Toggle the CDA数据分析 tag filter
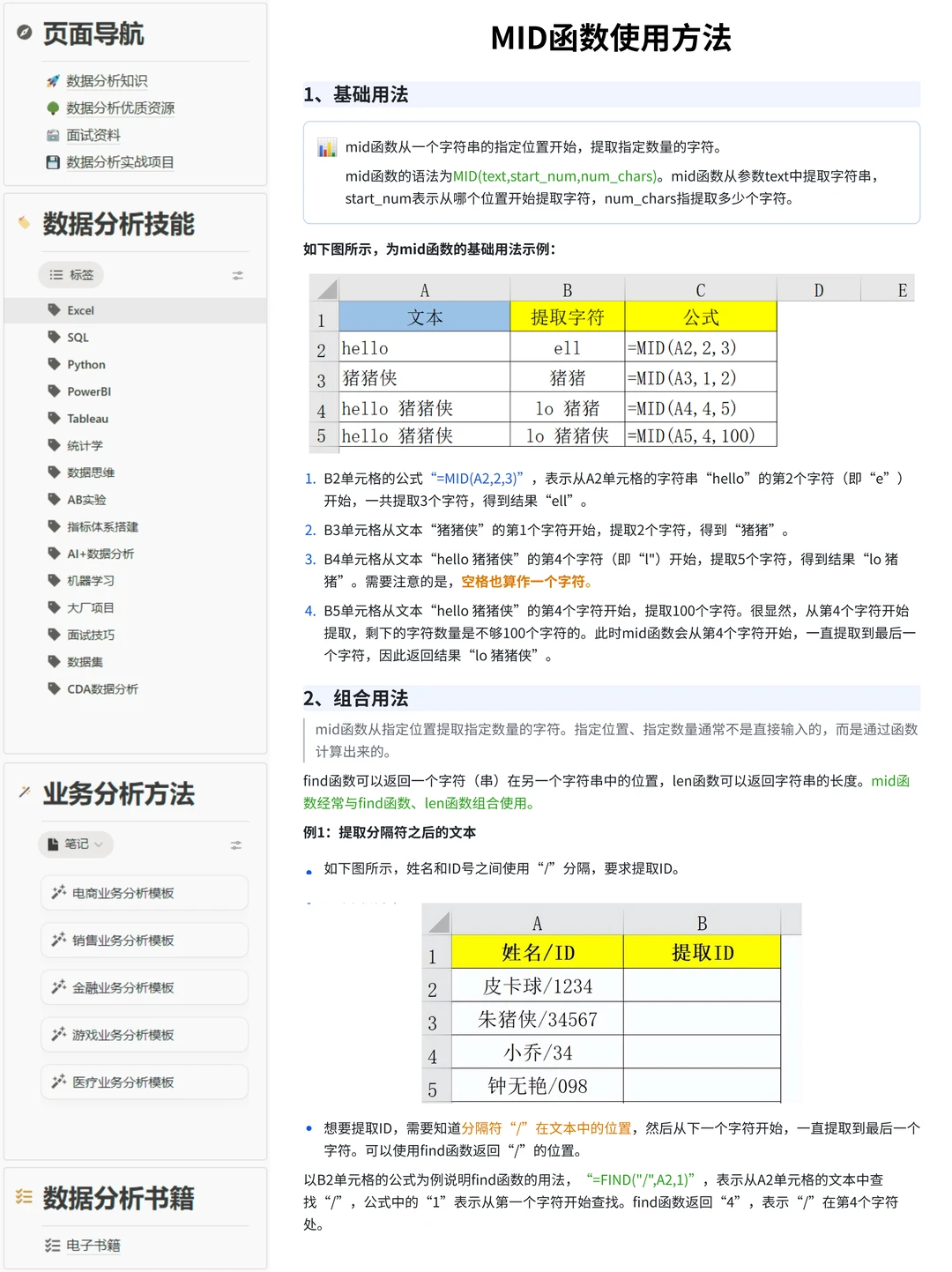Screen dimensions: 952x1272 coord(101,688)
